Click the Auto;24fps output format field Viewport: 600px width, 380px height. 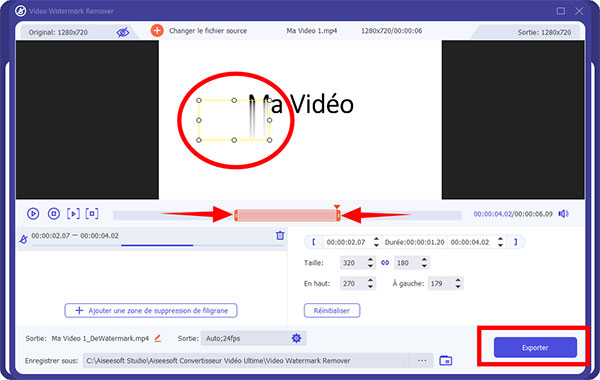[x=245, y=338]
